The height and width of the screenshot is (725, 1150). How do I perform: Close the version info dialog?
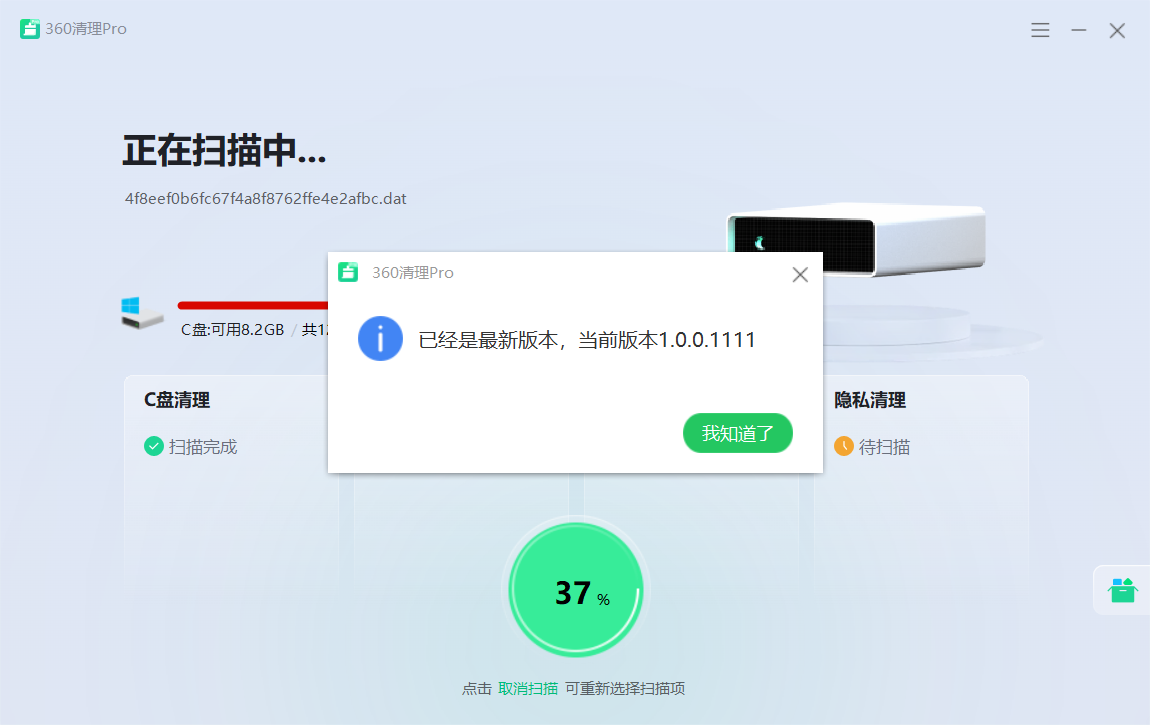pos(800,274)
